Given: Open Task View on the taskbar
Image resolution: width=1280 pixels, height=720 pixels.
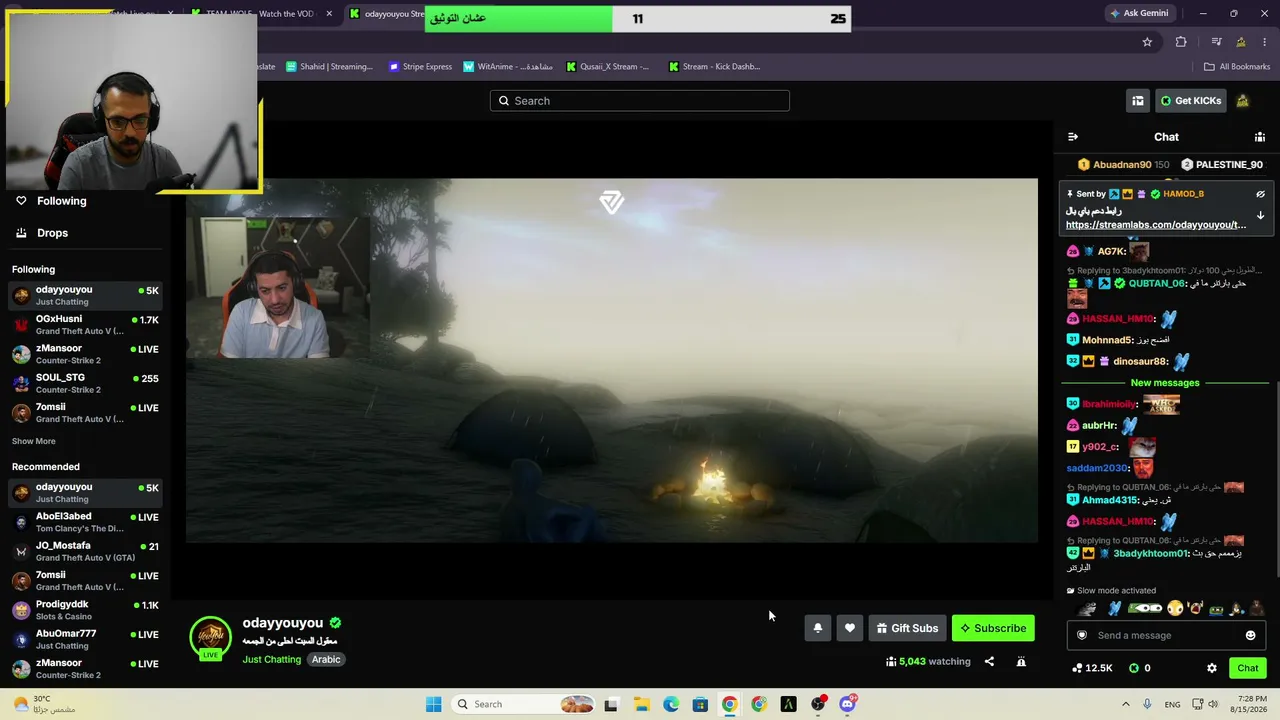Looking at the screenshot, I should 611,704.
